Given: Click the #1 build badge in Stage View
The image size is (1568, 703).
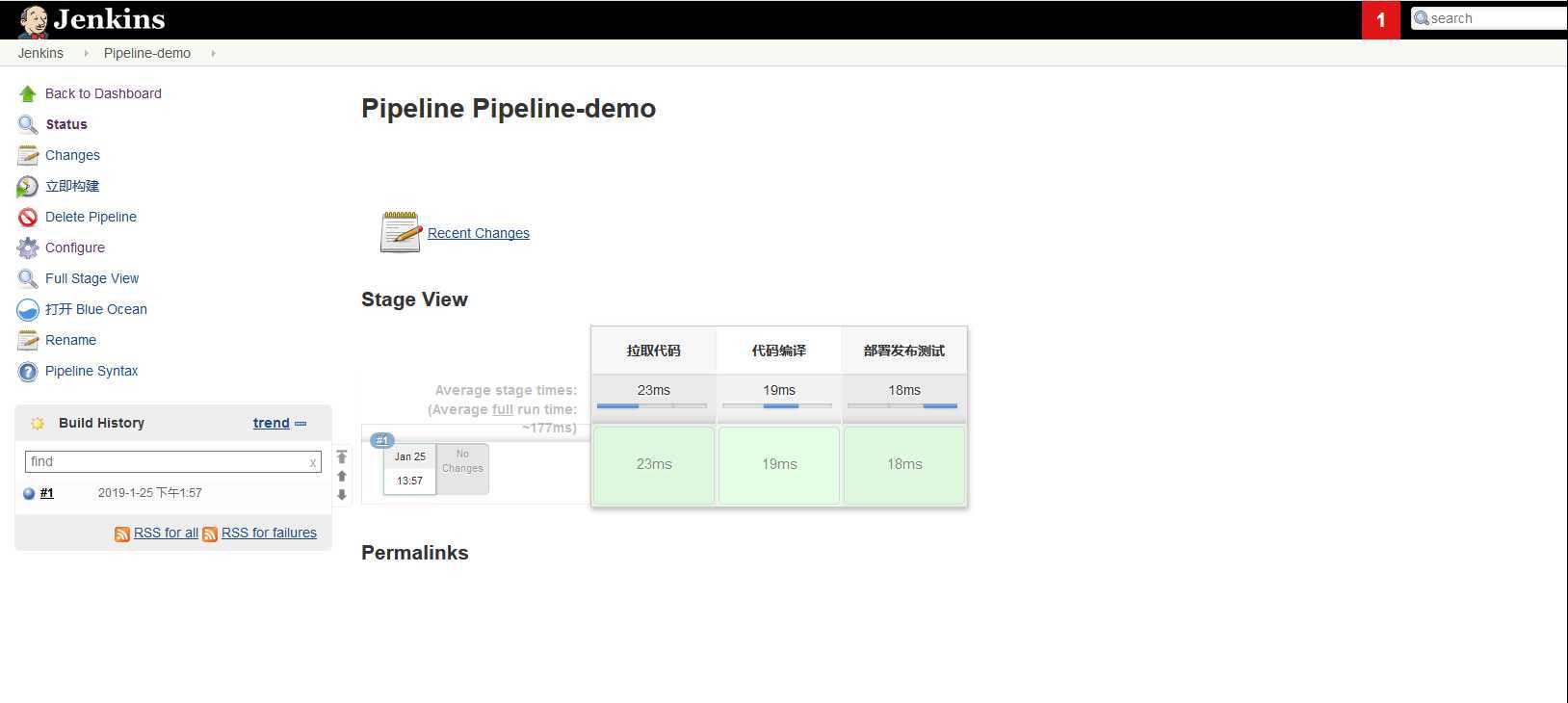Looking at the screenshot, I should 382,440.
